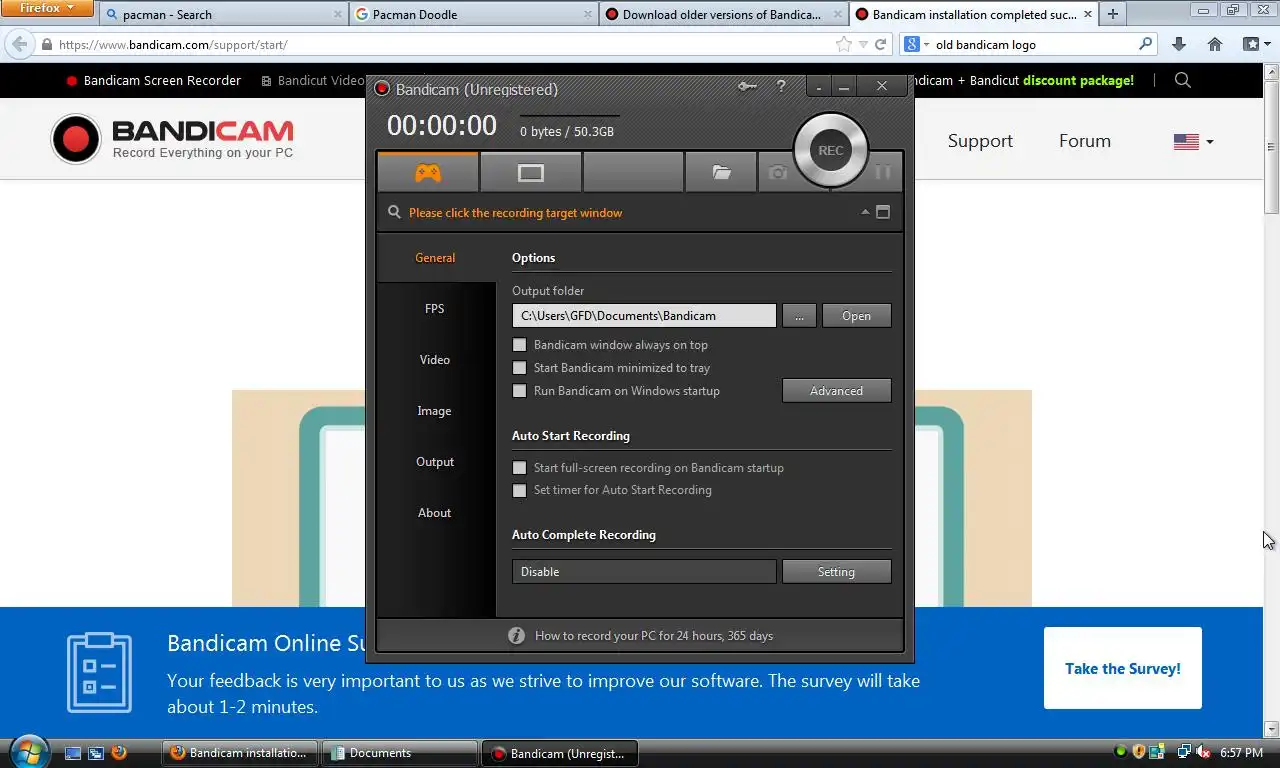The height and width of the screenshot is (768, 1280).
Task: Switch to the pacman - Search tab
Action: pos(223,14)
